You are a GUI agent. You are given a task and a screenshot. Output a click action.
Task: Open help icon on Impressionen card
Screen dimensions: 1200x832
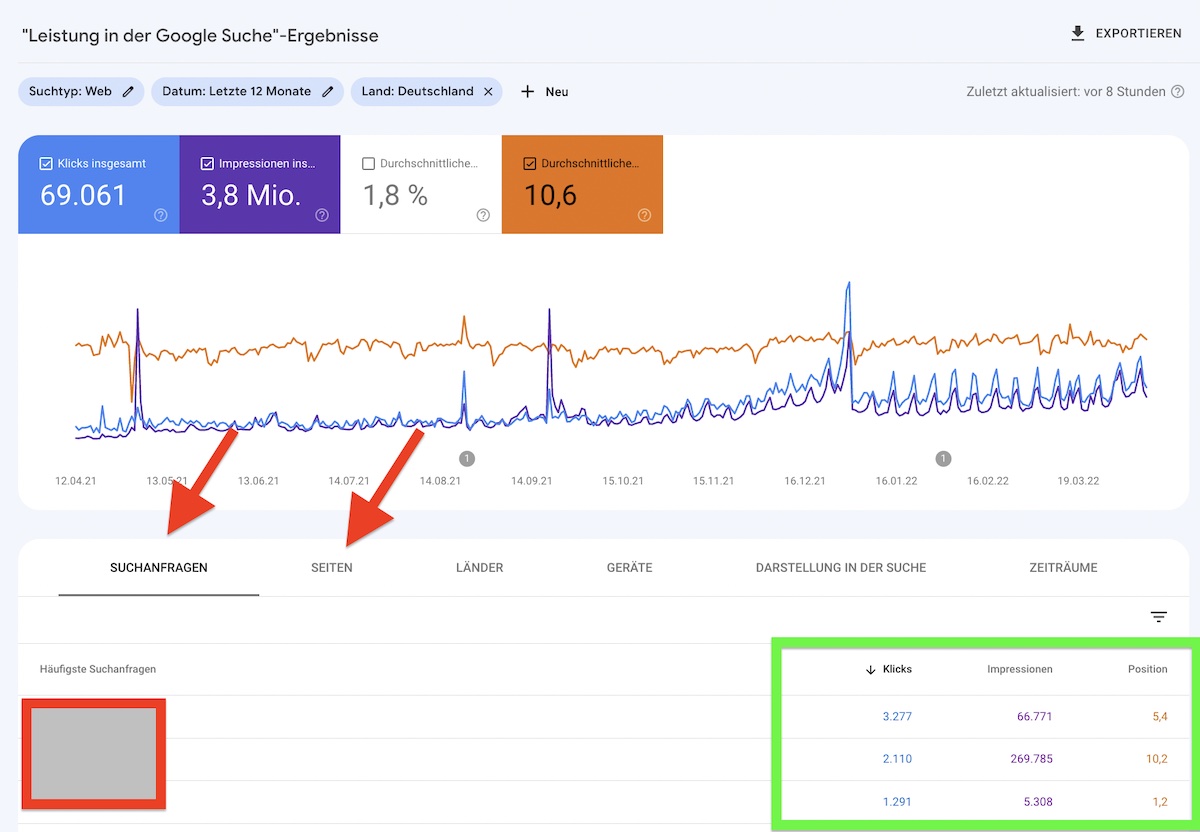coord(322,215)
